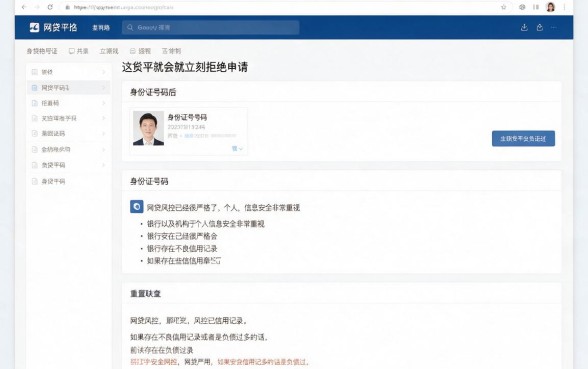Click the last red link at page bottom
Screen dimensions: 588x369
[x=263, y=362]
